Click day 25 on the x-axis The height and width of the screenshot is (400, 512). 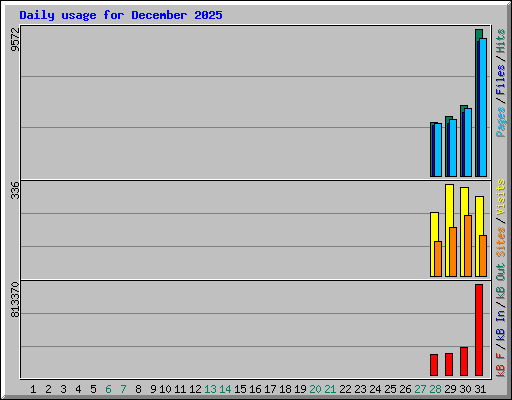[390, 389]
